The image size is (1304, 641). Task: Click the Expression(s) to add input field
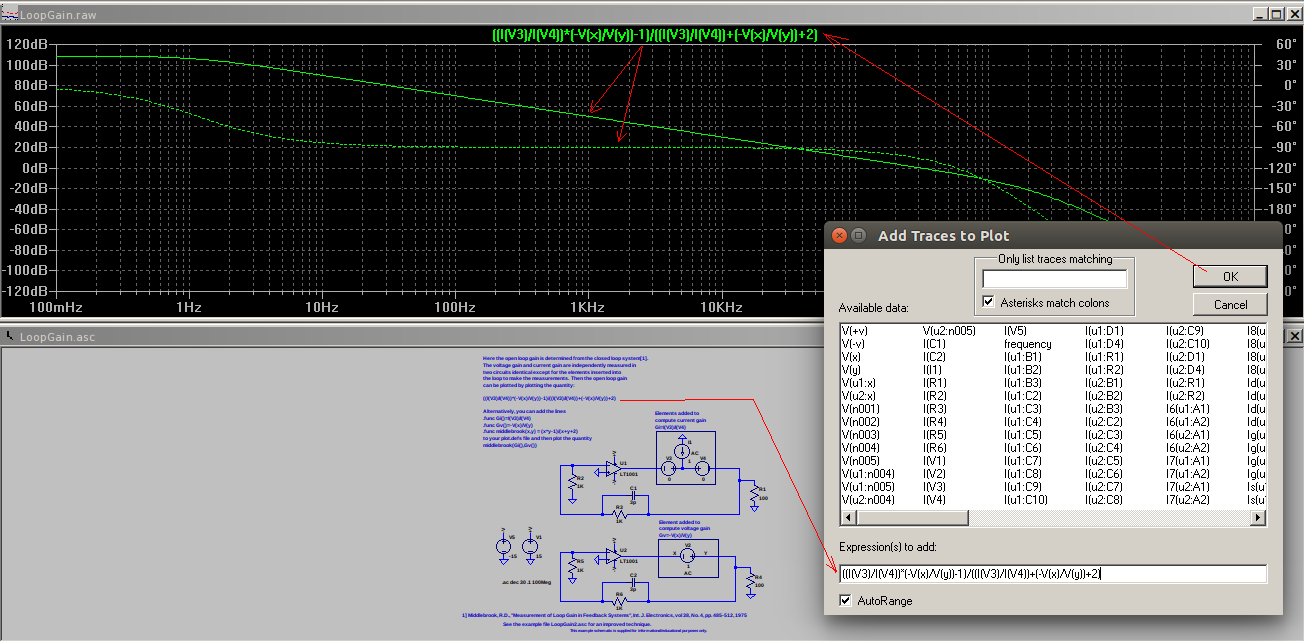click(x=1052, y=574)
